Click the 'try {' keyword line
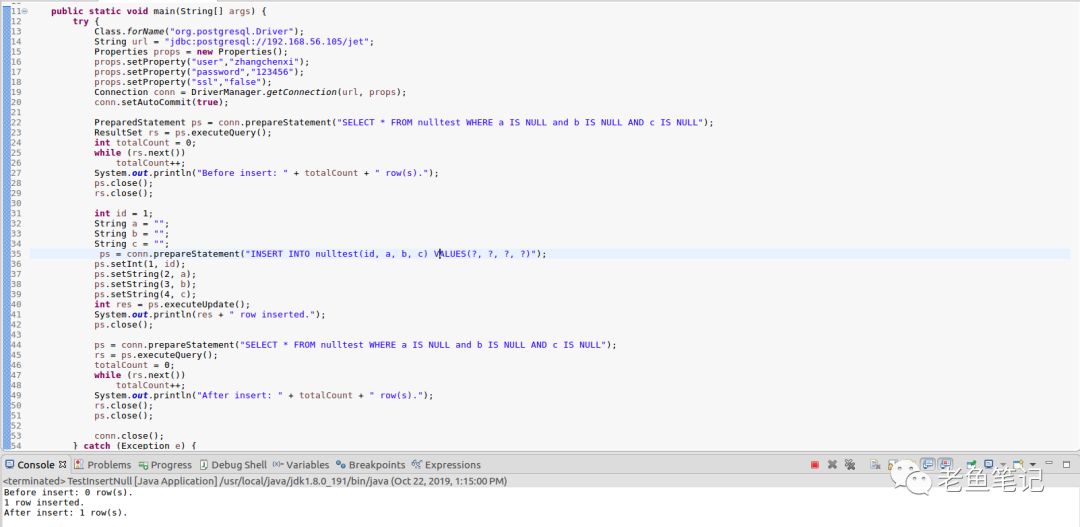 point(85,21)
